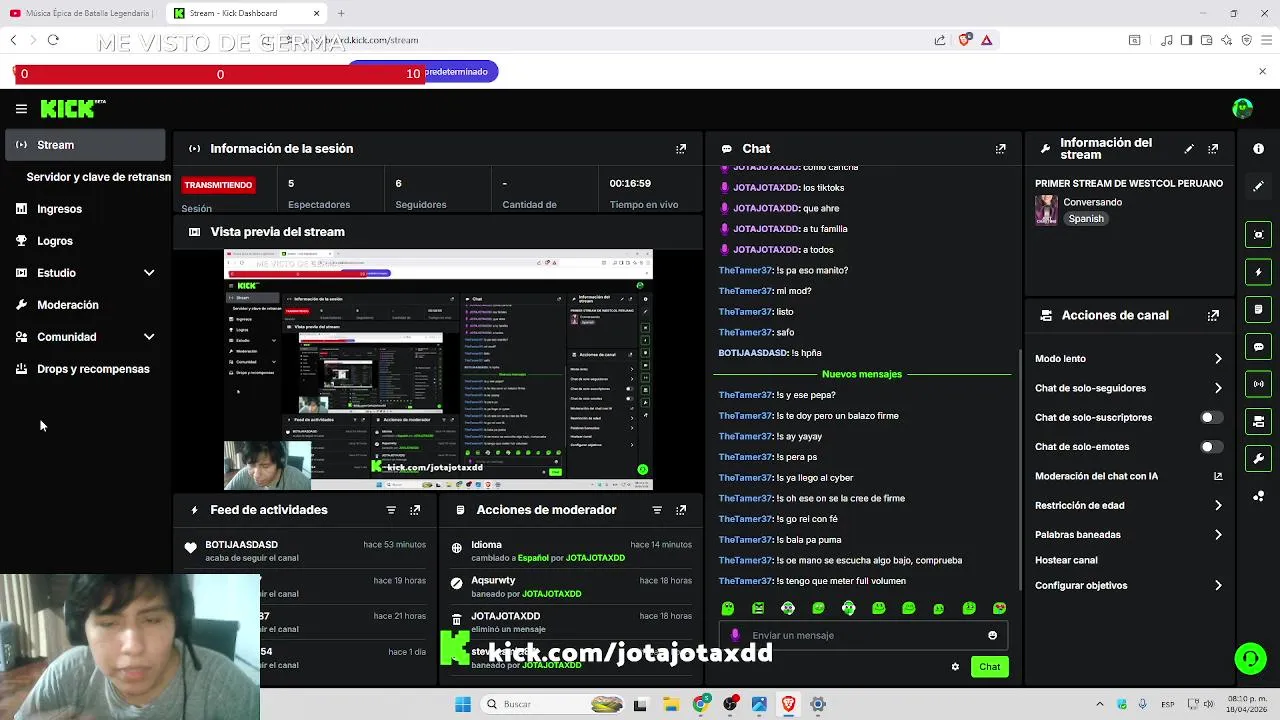Toggle stream preview widget in right rail
This screenshot has height=720, width=1280.
tap(1259, 234)
